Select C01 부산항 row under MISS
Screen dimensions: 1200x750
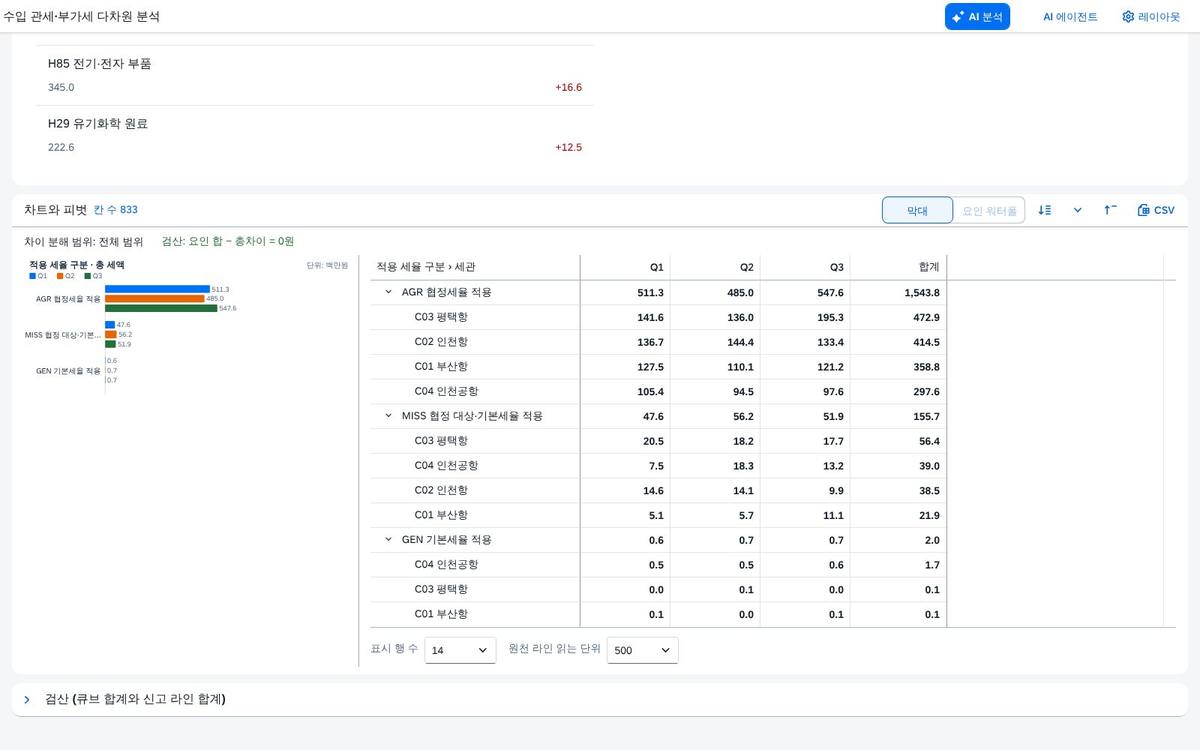click(x=658, y=515)
